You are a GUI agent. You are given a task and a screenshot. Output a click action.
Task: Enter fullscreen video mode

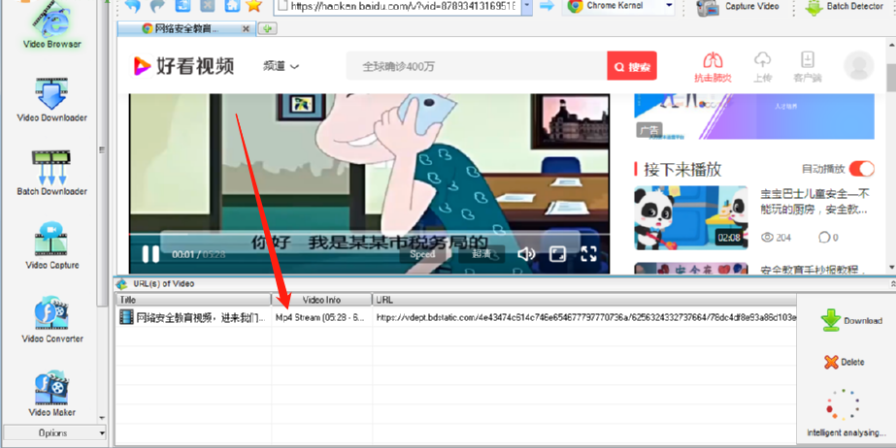589,254
